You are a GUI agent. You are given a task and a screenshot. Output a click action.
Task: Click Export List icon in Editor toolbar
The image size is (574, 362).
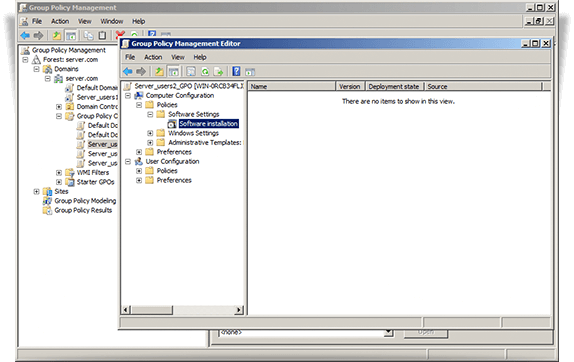point(218,71)
